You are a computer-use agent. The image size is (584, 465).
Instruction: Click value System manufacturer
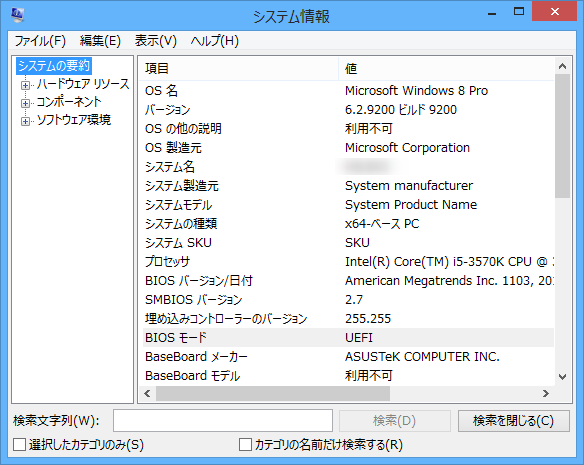coord(409,186)
